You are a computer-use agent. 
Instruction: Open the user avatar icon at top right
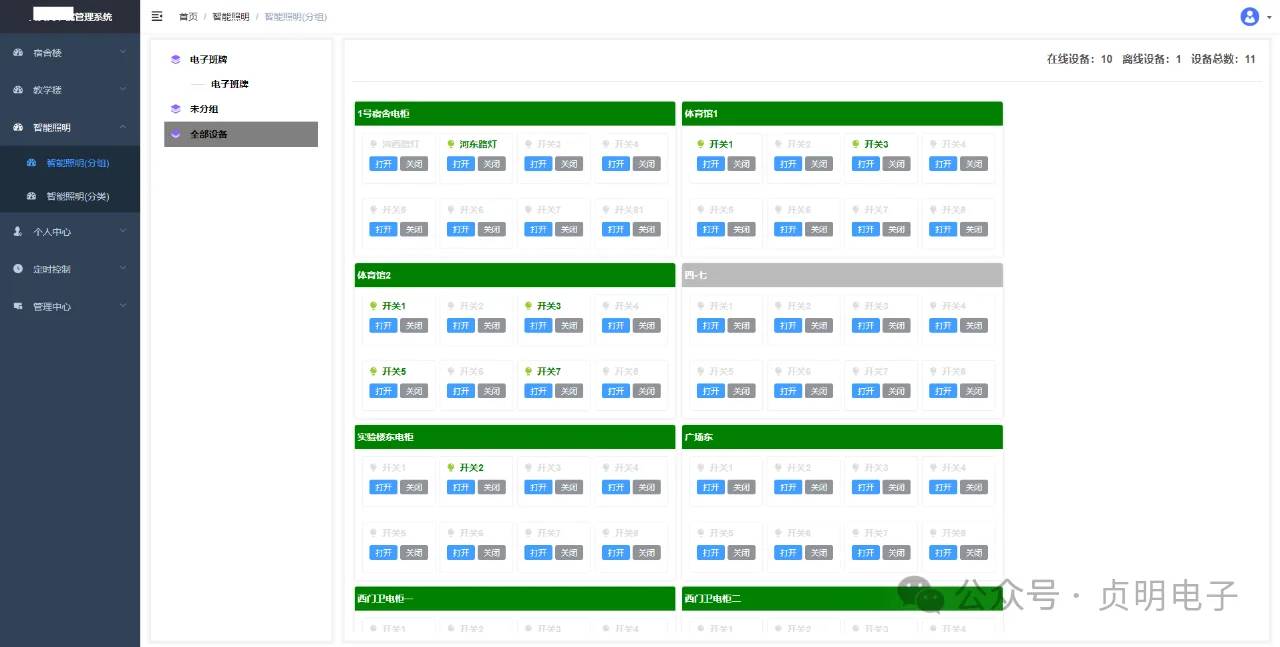1249,16
